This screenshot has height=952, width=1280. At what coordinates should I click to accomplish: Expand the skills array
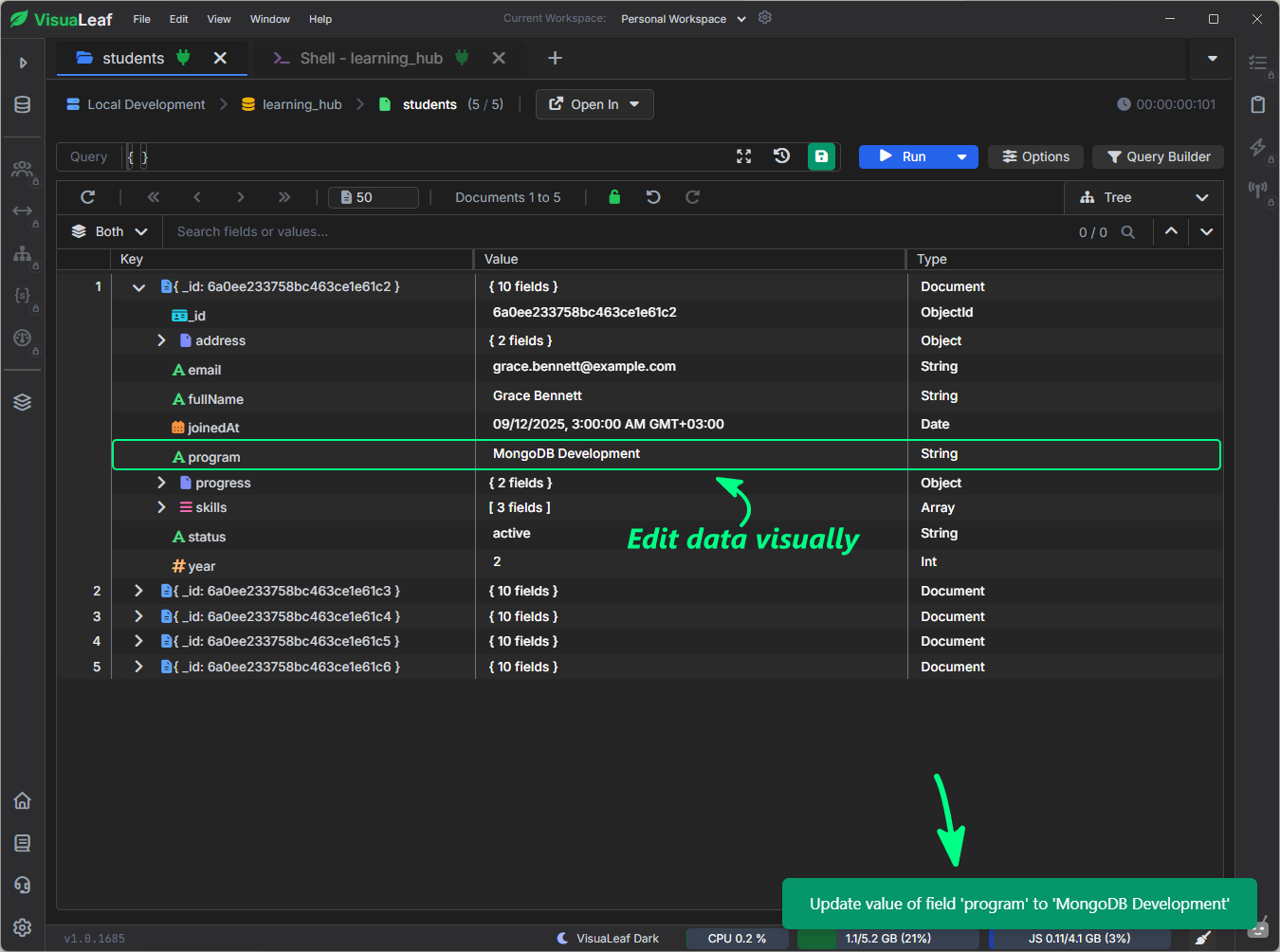tap(161, 507)
